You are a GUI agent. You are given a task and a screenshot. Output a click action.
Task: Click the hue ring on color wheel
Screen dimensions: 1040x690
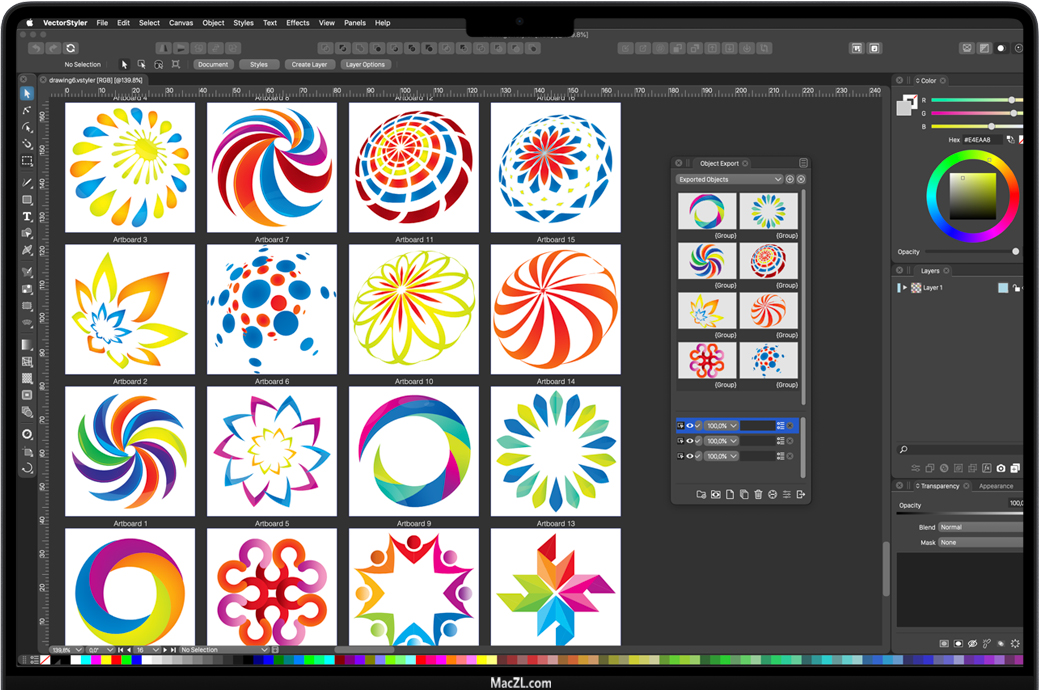[972, 162]
